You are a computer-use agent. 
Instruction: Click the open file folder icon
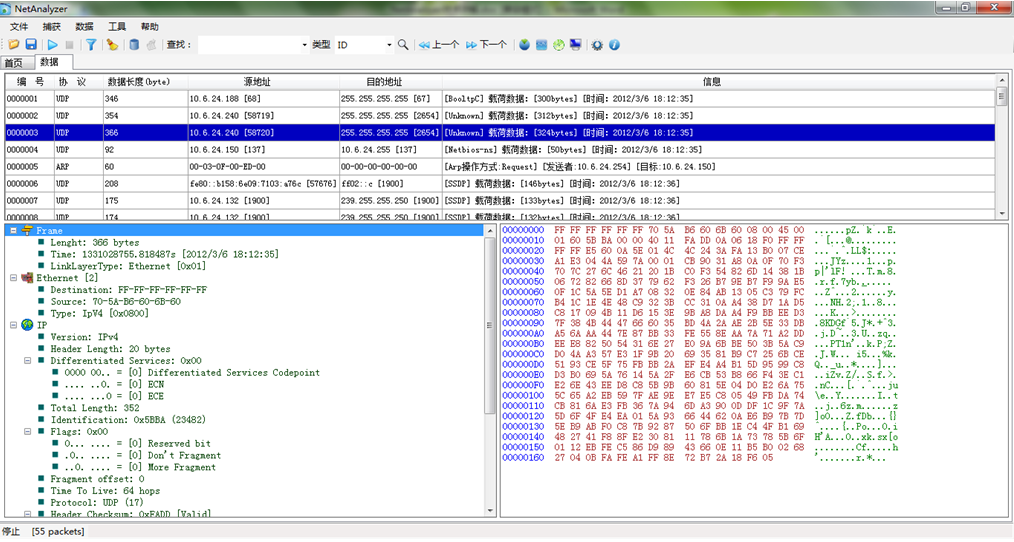coord(13,45)
